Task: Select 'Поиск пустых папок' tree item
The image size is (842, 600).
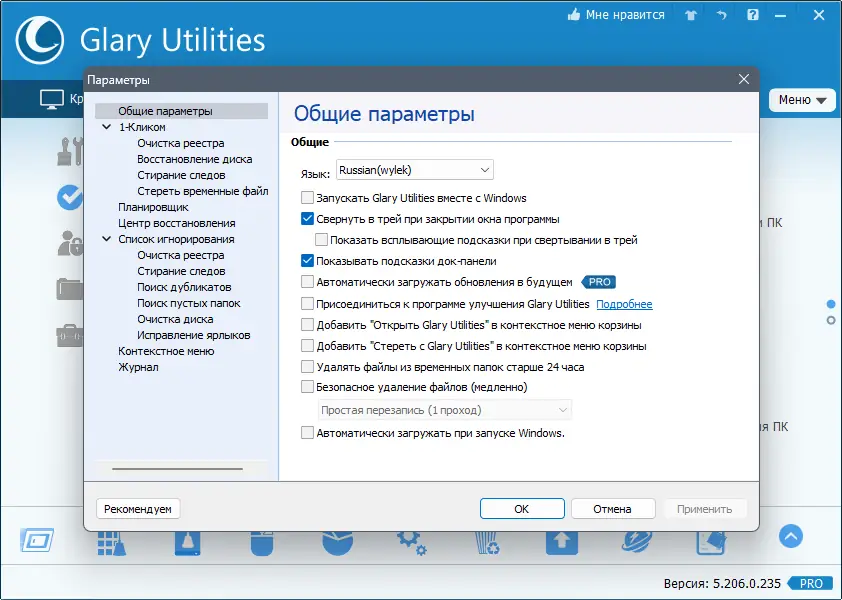Action: click(x=188, y=303)
